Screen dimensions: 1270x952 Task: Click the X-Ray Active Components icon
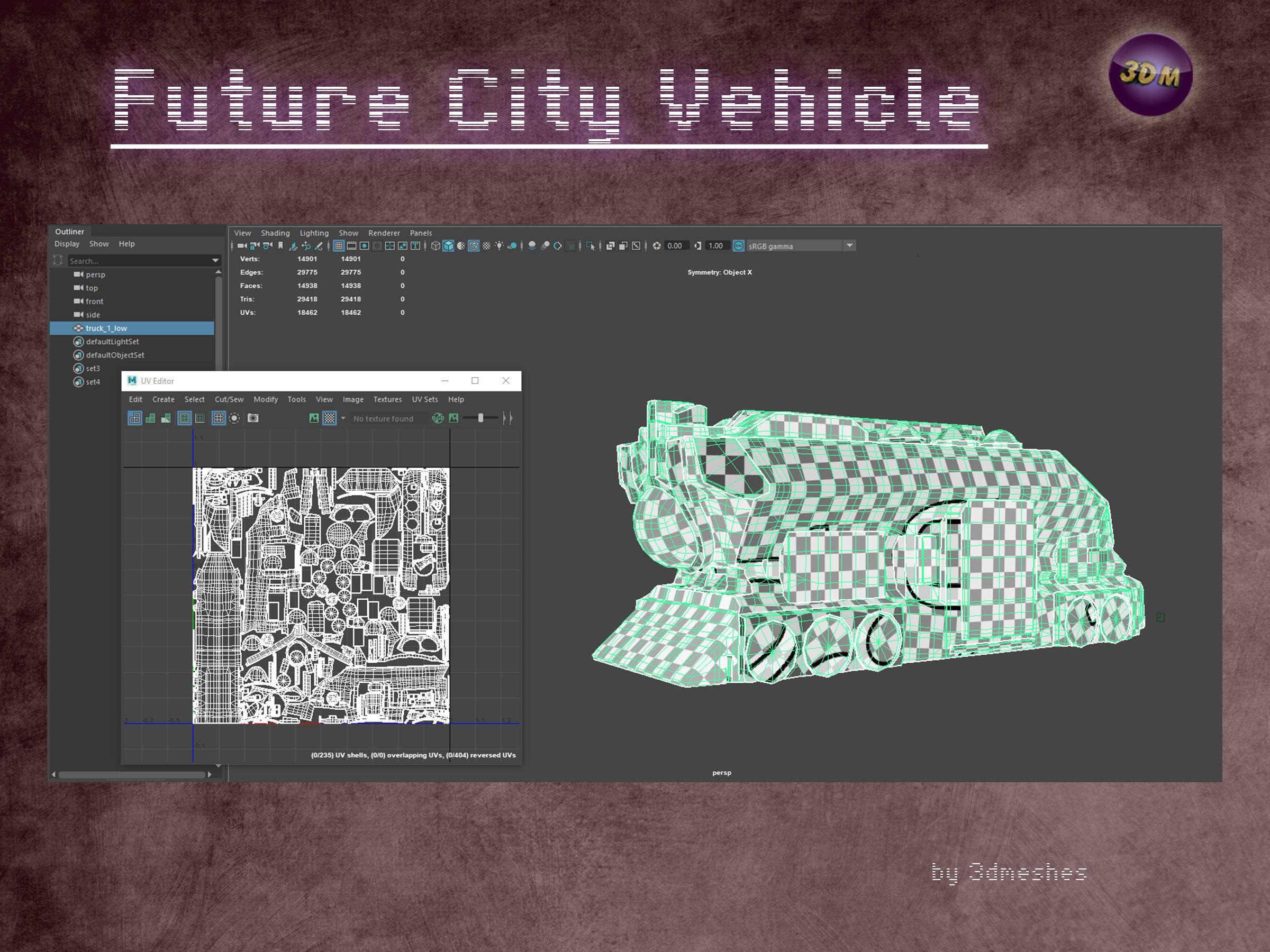(623, 245)
